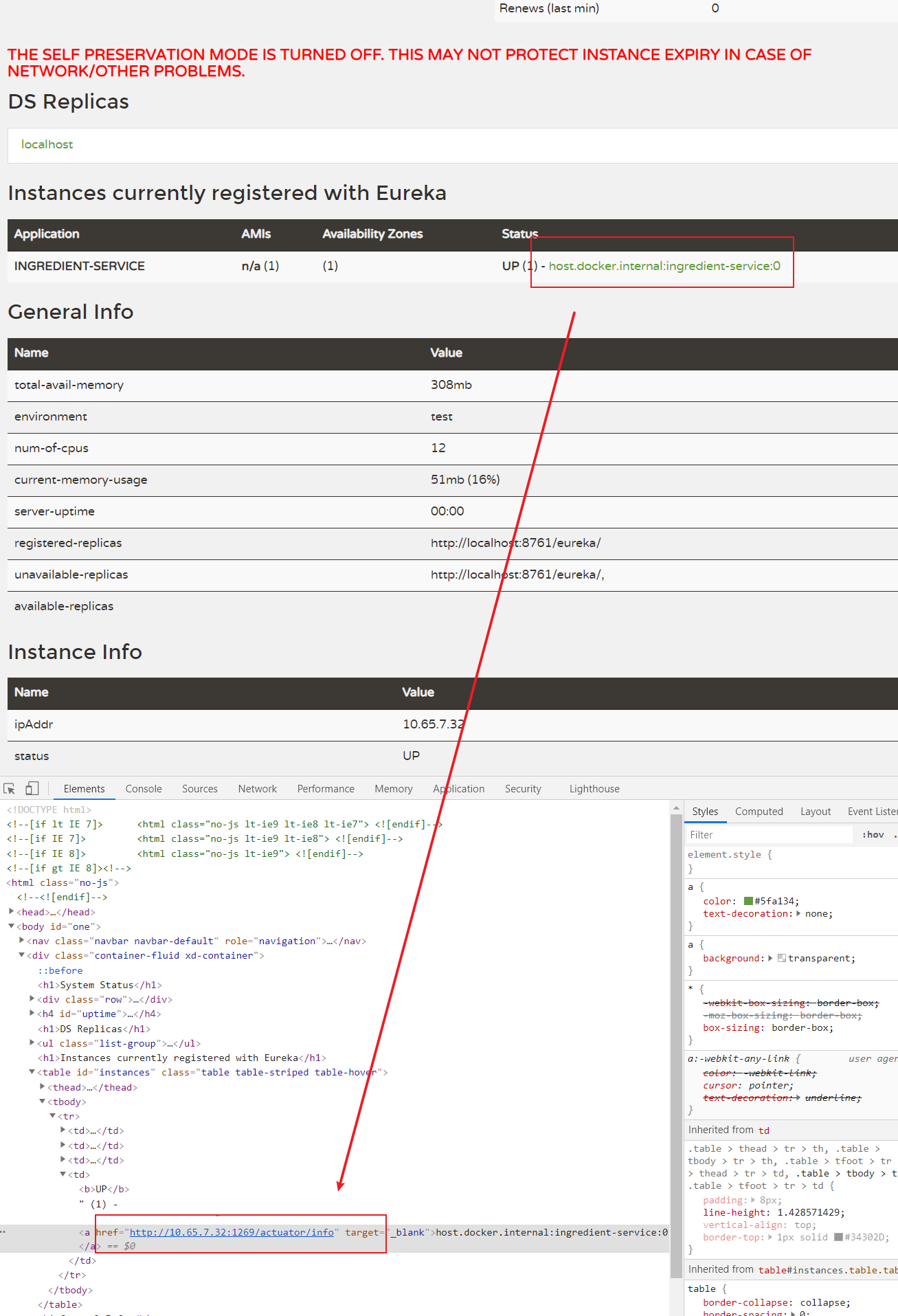This screenshot has height=1316, width=898.
Task: Collapse the container-fluid div node
Action: pos(22,955)
